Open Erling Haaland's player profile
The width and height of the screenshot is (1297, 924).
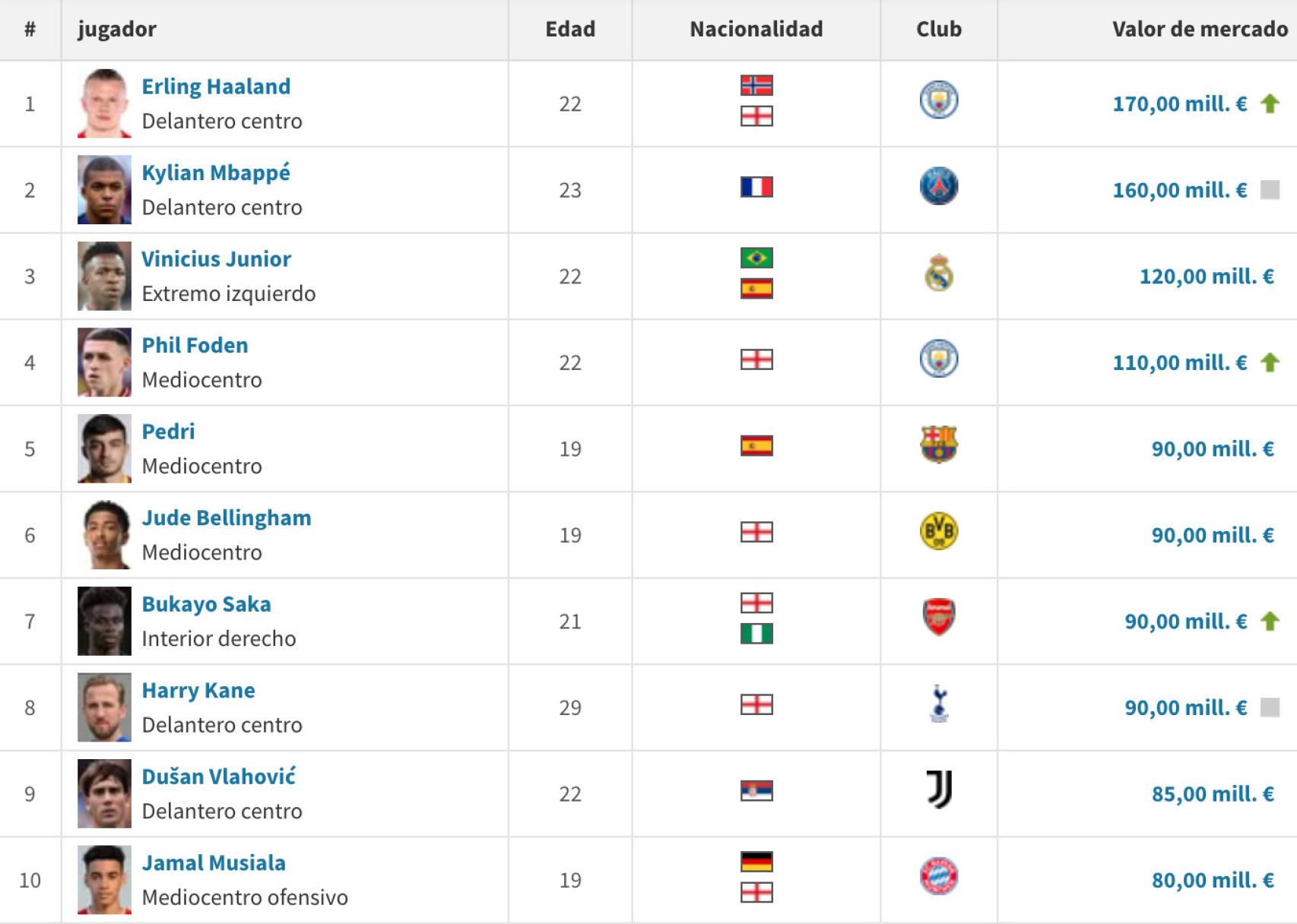click(215, 86)
